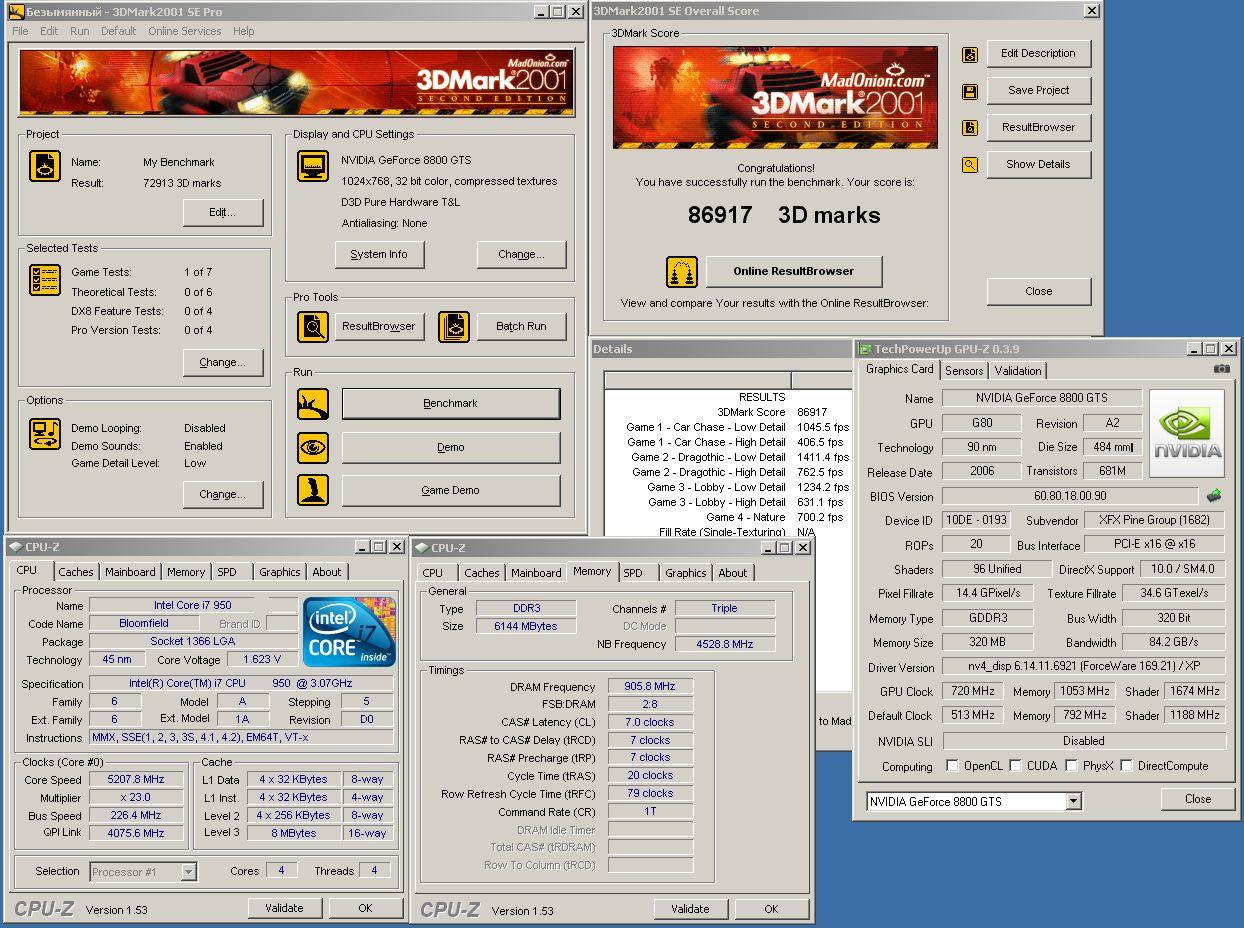The width and height of the screenshot is (1244, 928).
Task: Click the Online ResultBrowser podium icon
Action: [x=682, y=272]
